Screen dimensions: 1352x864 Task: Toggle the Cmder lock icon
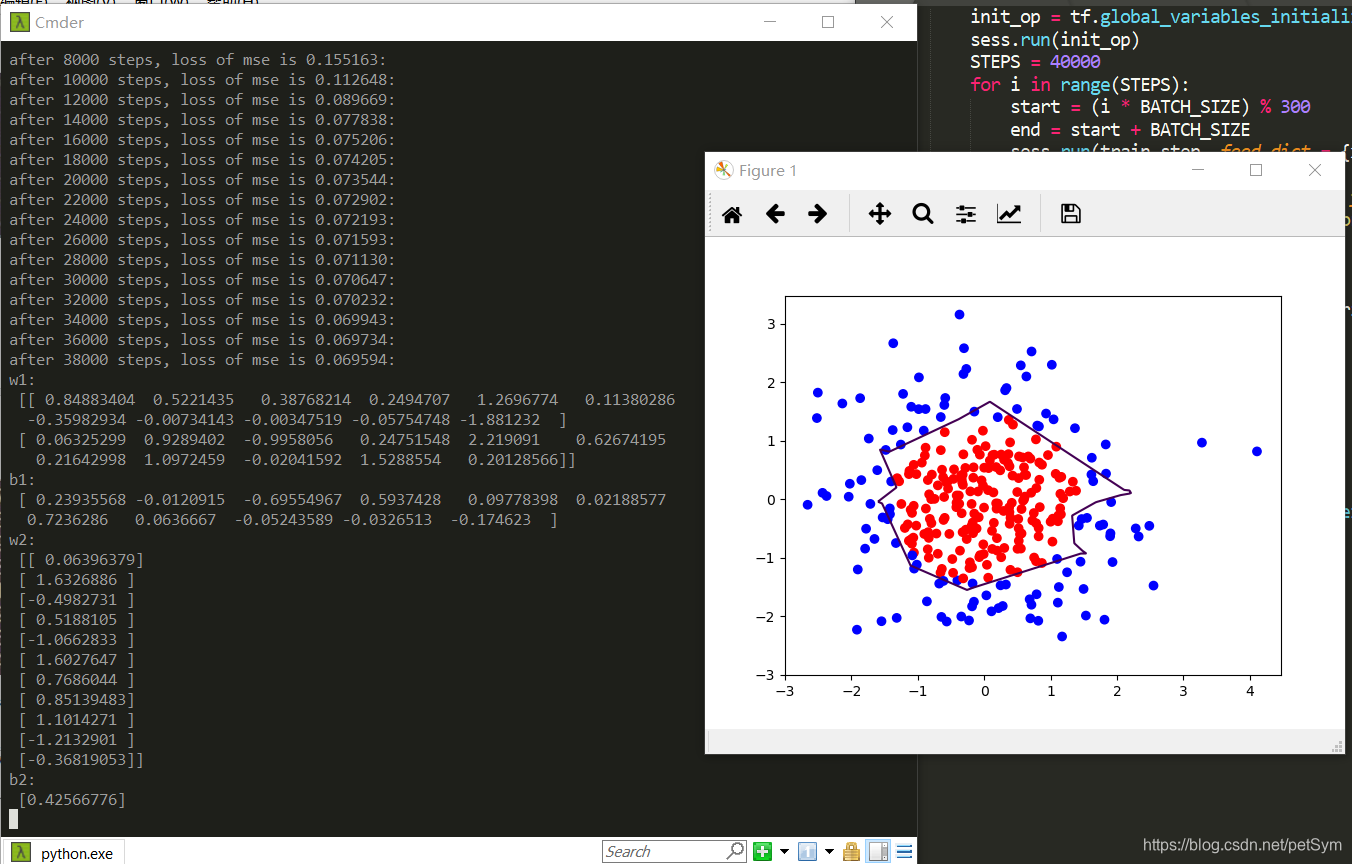click(851, 852)
